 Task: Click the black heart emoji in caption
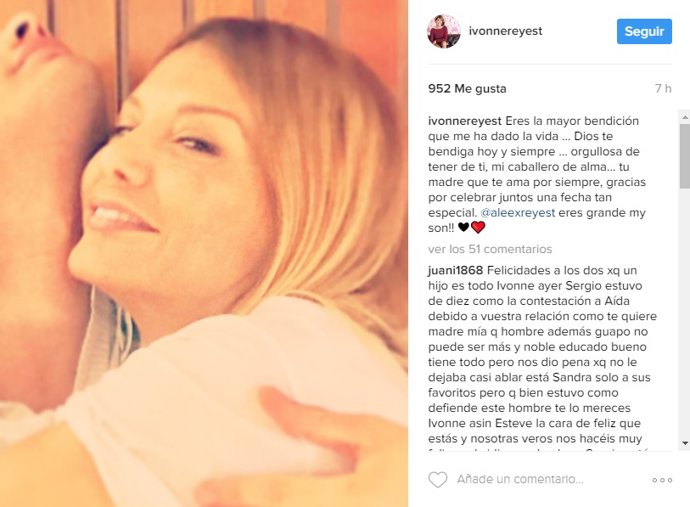[x=463, y=227]
